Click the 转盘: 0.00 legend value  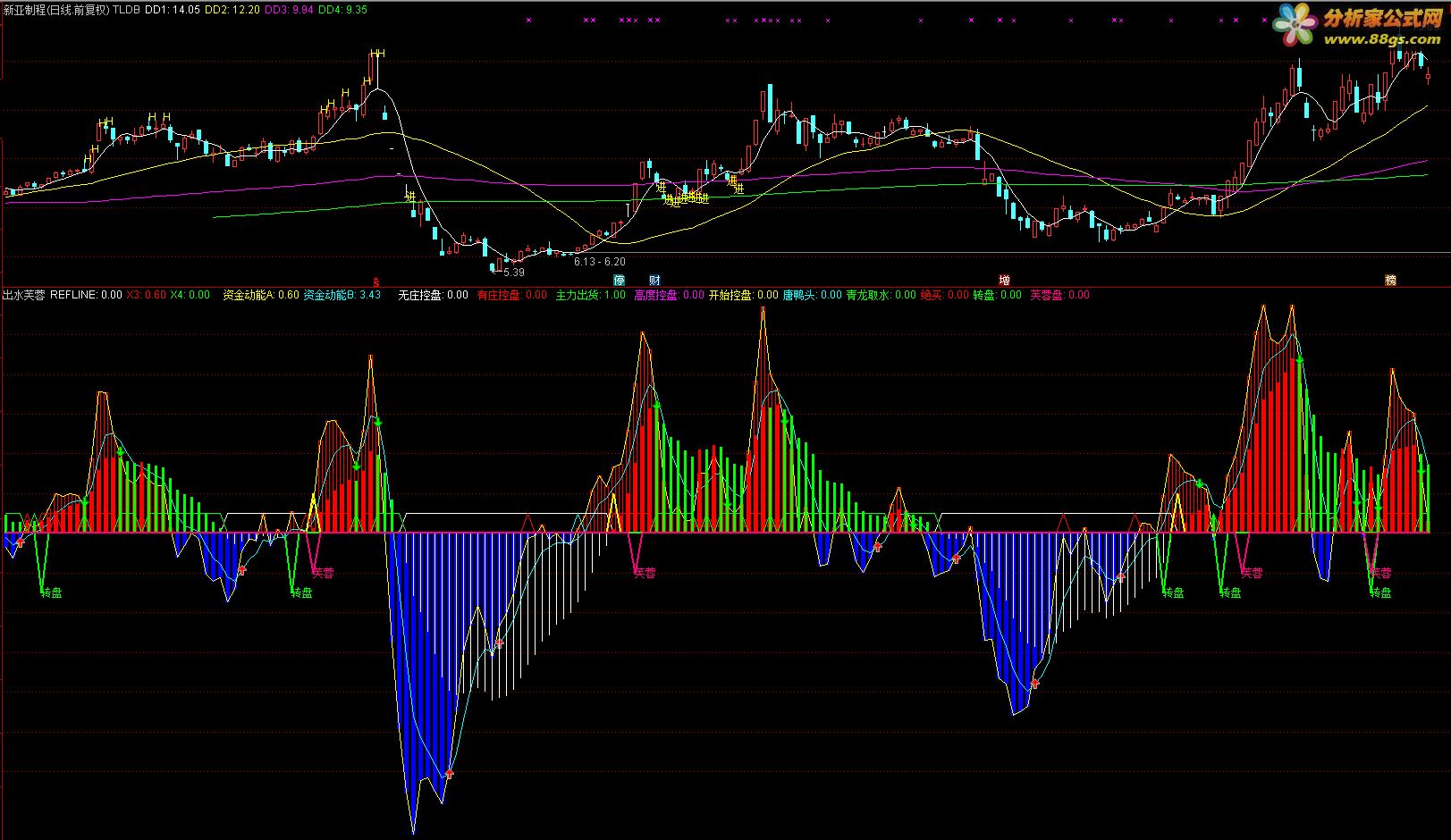tap(997, 295)
